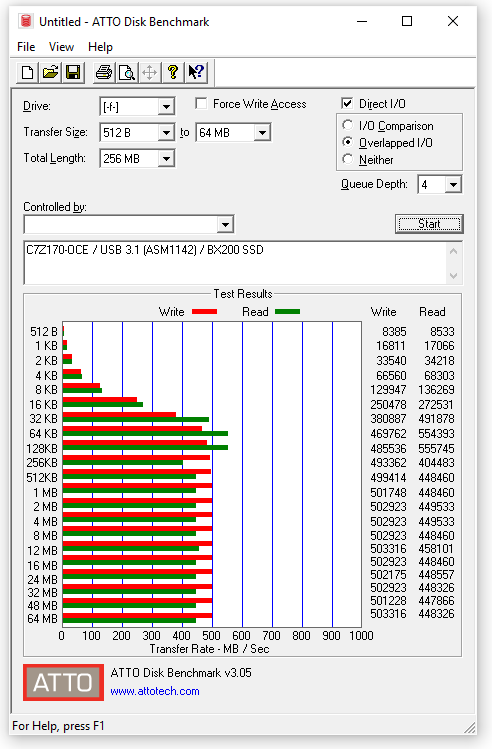The width and height of the screenshot is (492, 749).
Task: Select the Neither radio button
Action: tap(348, 159)
